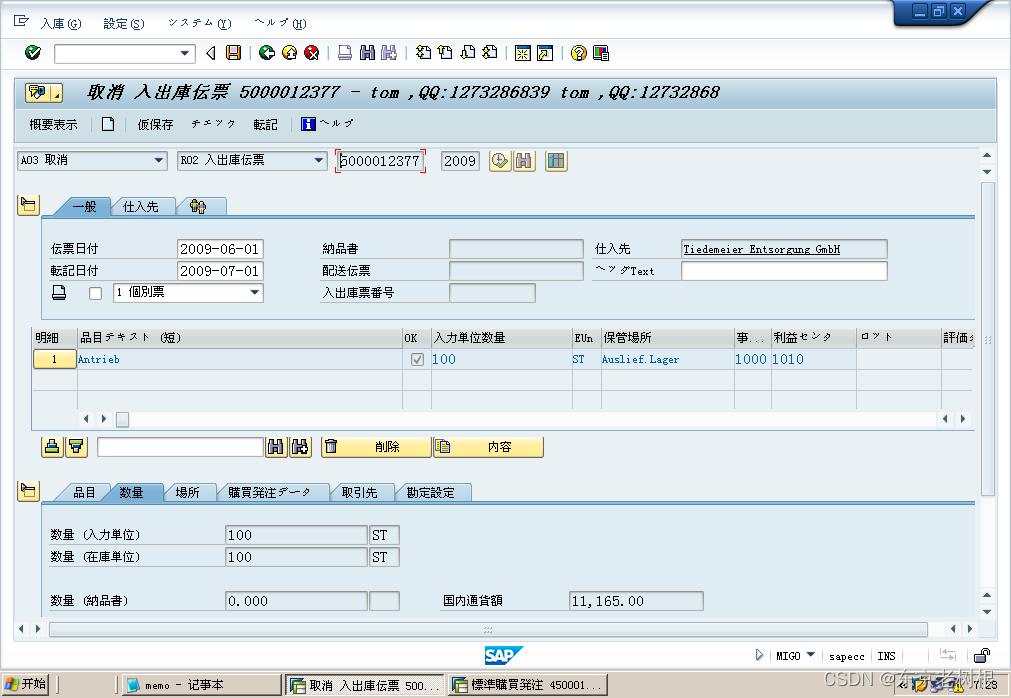Click the green Enter checkmark icon
This screenshot has height=698, width=1011.
(x=33, y=53)
